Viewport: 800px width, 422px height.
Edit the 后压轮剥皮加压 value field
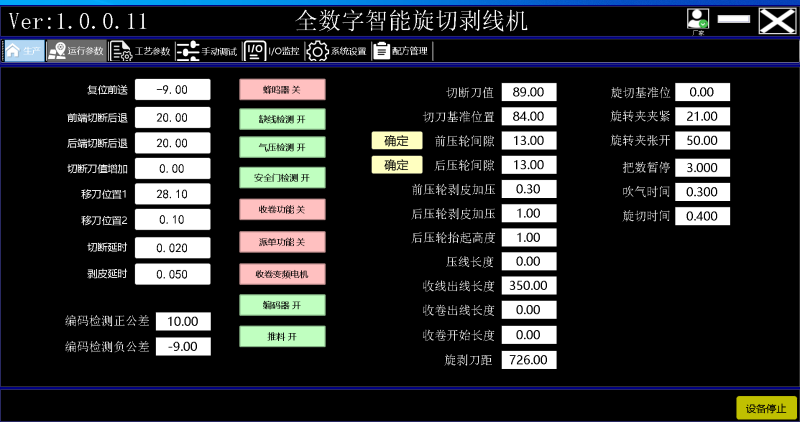(529, 213)
